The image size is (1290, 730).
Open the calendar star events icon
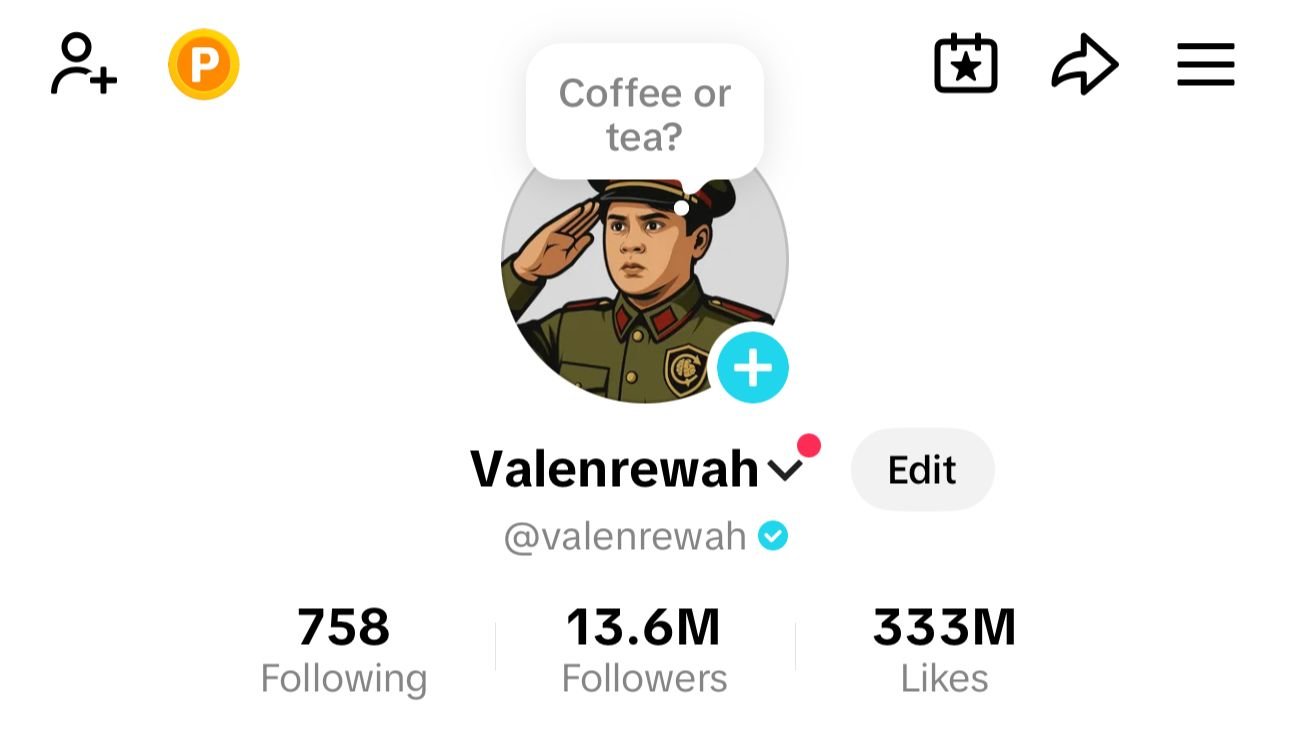point(965,64)
